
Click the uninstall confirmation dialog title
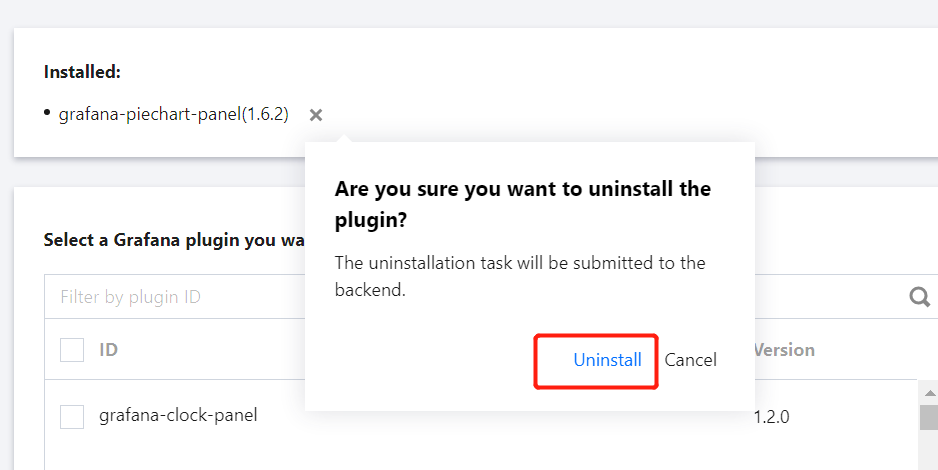(x=522, y=204)
